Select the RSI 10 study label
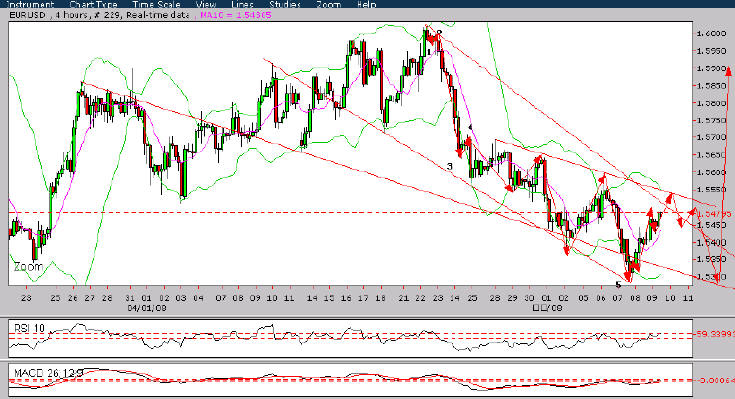The width and height of the screenshot is (735, 399). (x=30, y=328)
